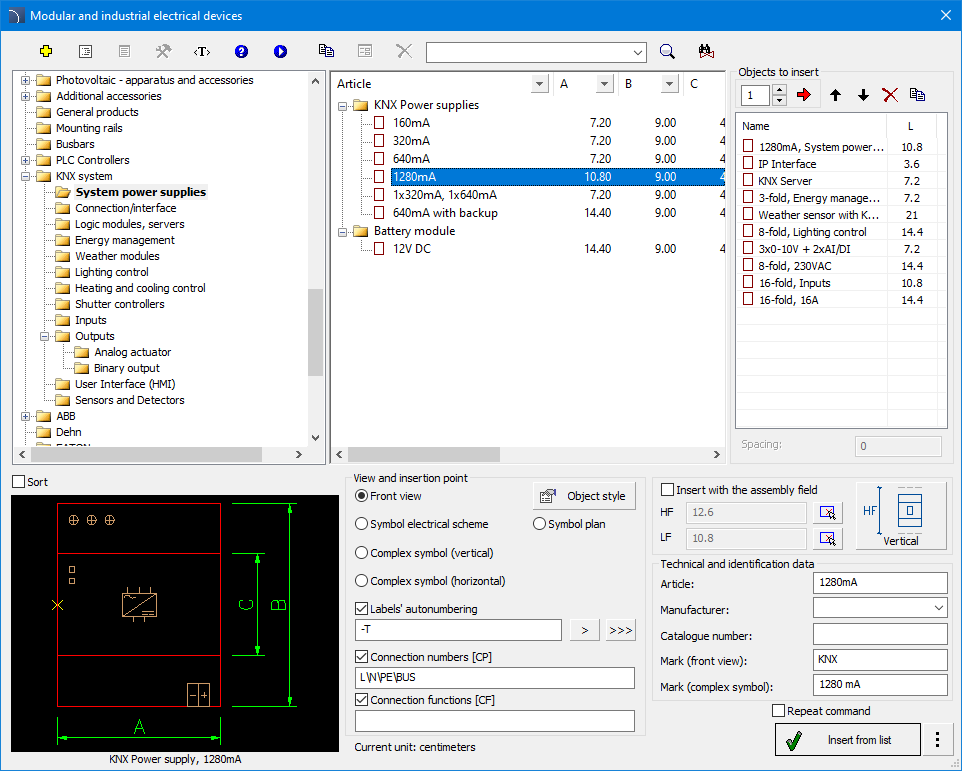Click red arrow to add object to list

(x=804, y=94)
